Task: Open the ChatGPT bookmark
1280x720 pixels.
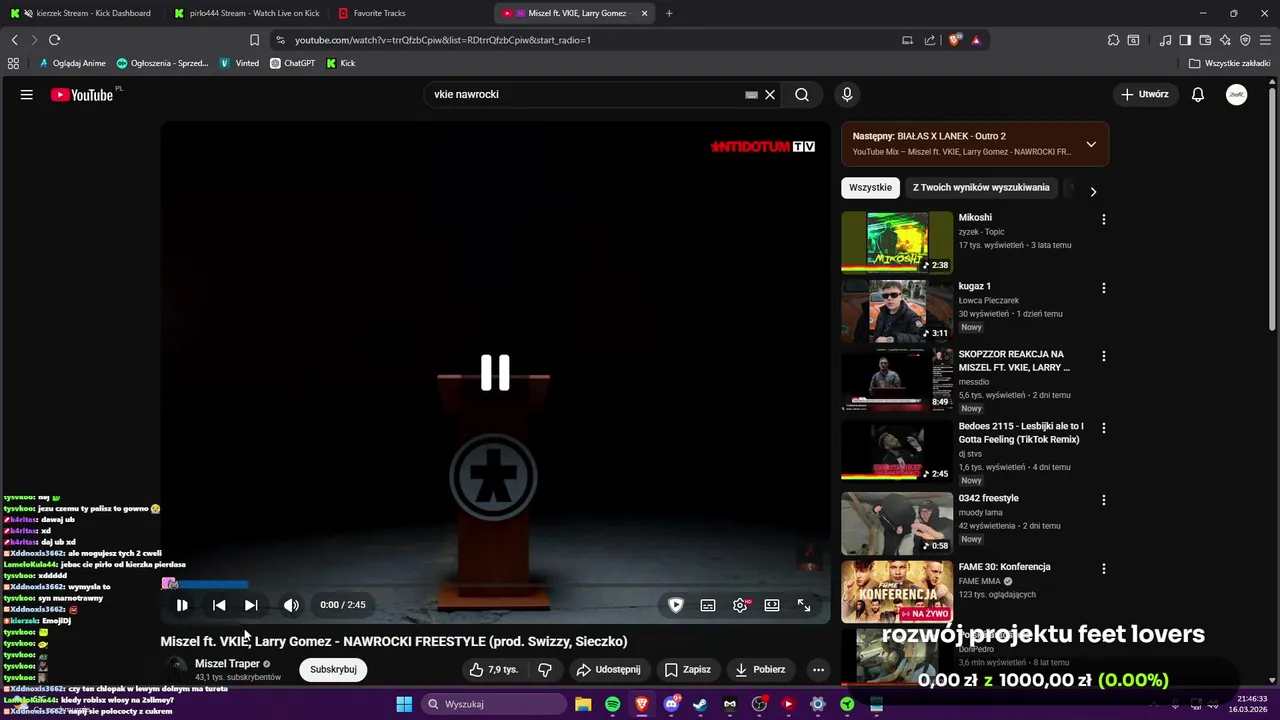Action: pyautogui.click(x=292, y=63)
